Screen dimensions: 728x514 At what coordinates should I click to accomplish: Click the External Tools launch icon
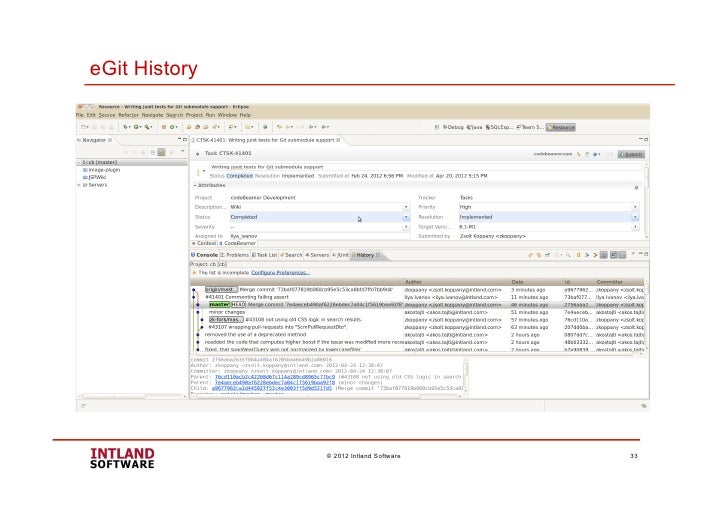pyautogui.click(x=149, y=127)
